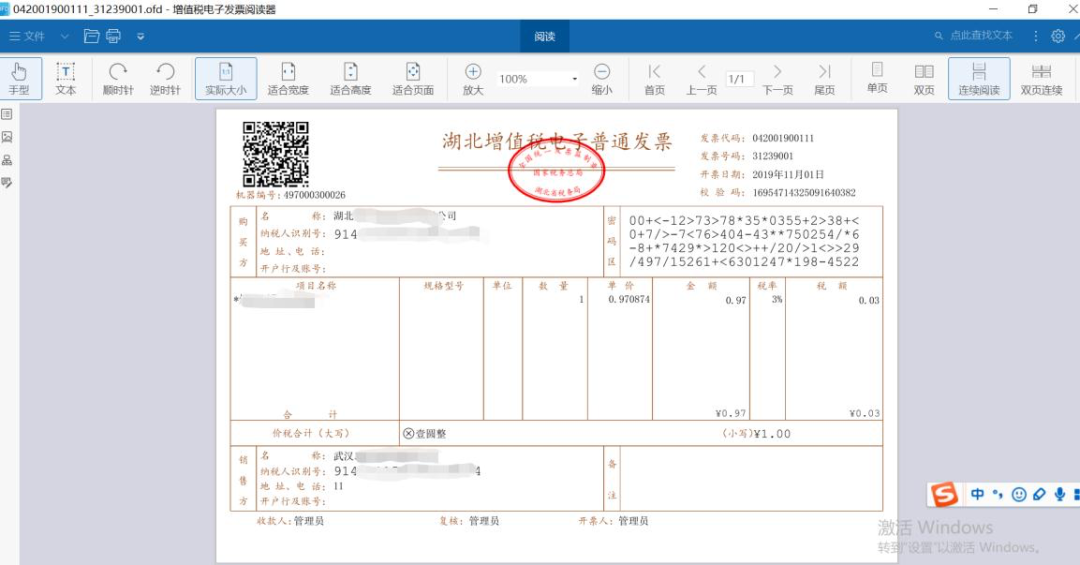Screen dimensions: 1080x565
Task: Click the open folder icon
Action: [x=92, y=36]
